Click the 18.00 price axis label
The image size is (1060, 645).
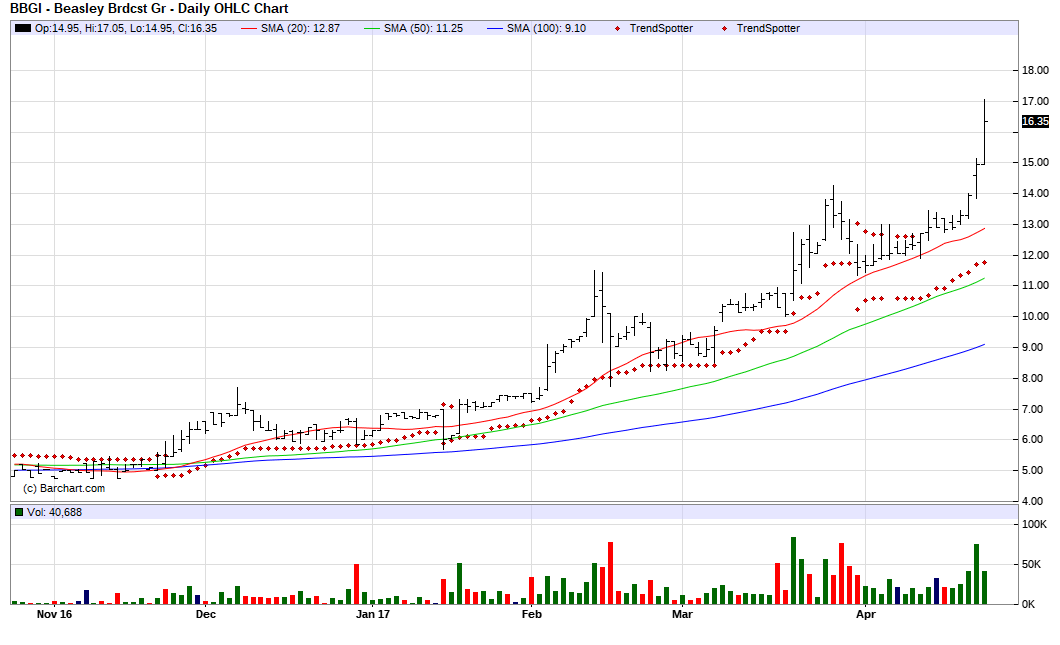coord(1035,70)
